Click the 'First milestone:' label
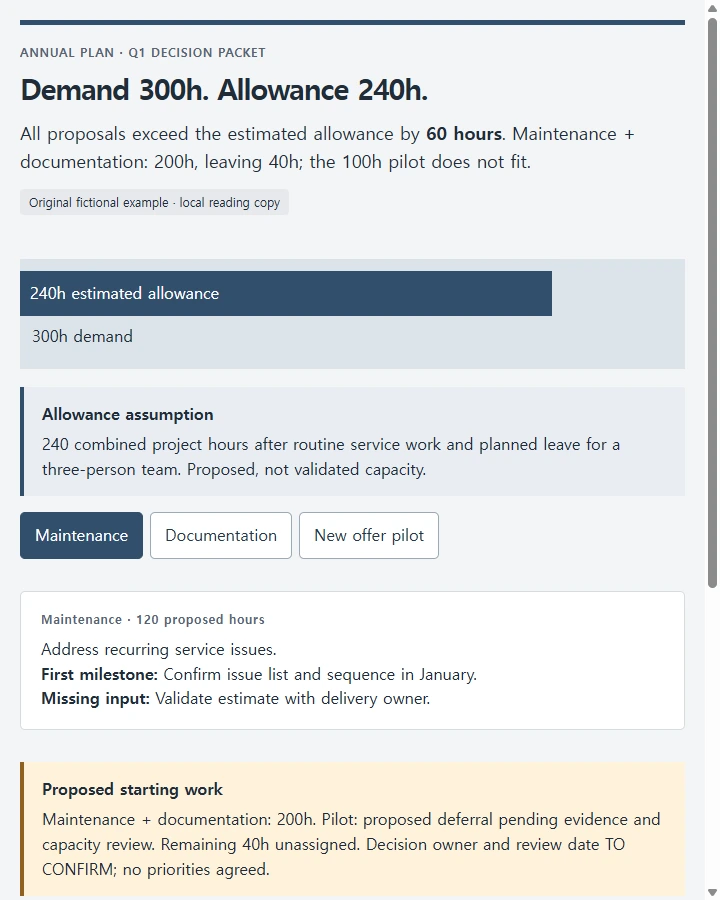Image resolution: width=720 pixels, height=900 pixels. [99, 674]
